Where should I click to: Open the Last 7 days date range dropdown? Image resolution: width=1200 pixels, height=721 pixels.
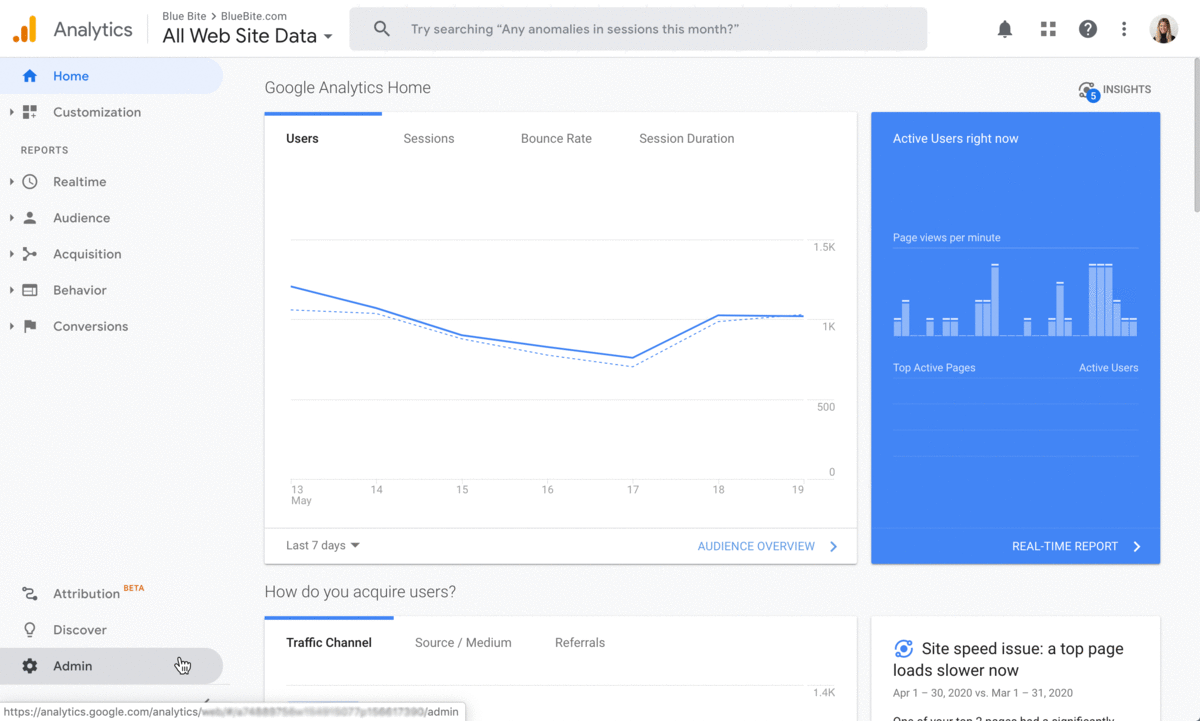322,546
